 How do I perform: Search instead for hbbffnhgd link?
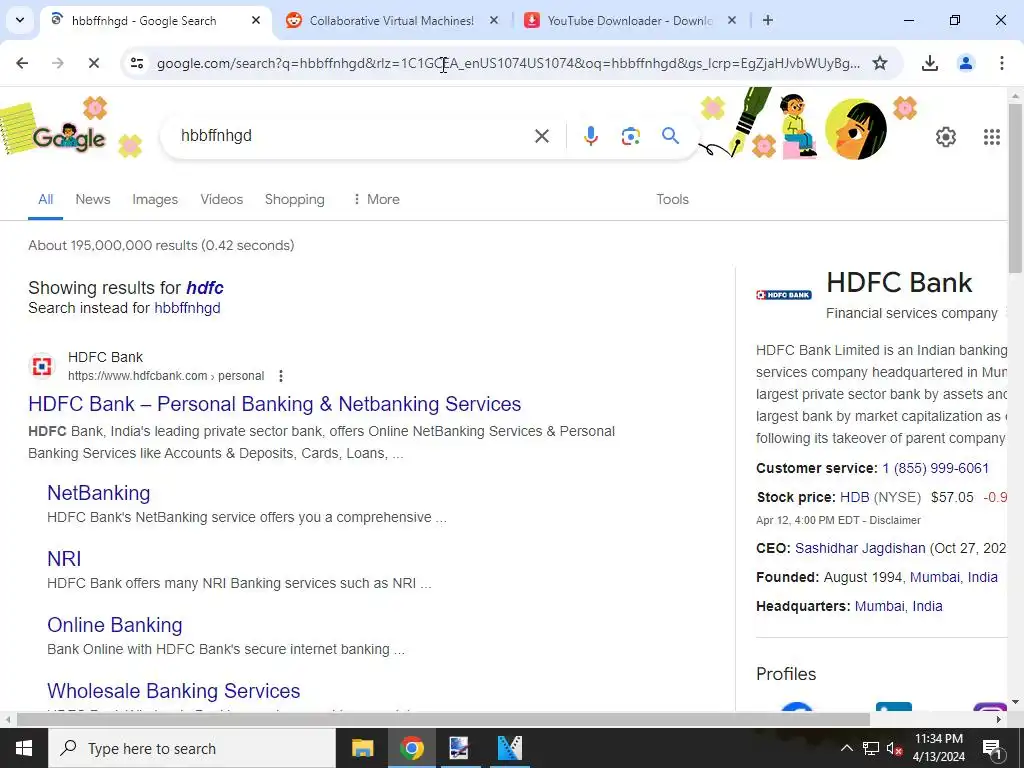tap(187, 308)
